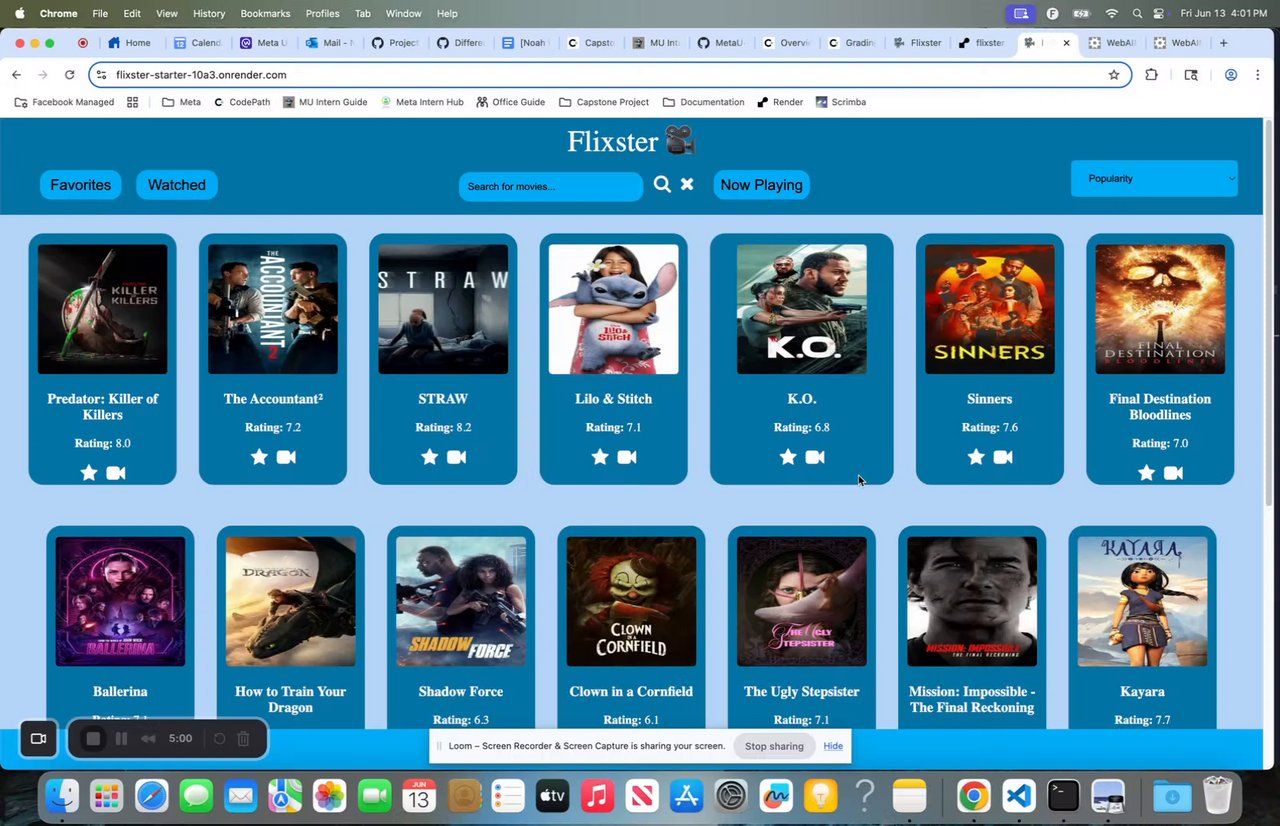Click camera icon under Final Destination Bloodlines
This screenshot has height=826, width=1280.
point(1173,473)
